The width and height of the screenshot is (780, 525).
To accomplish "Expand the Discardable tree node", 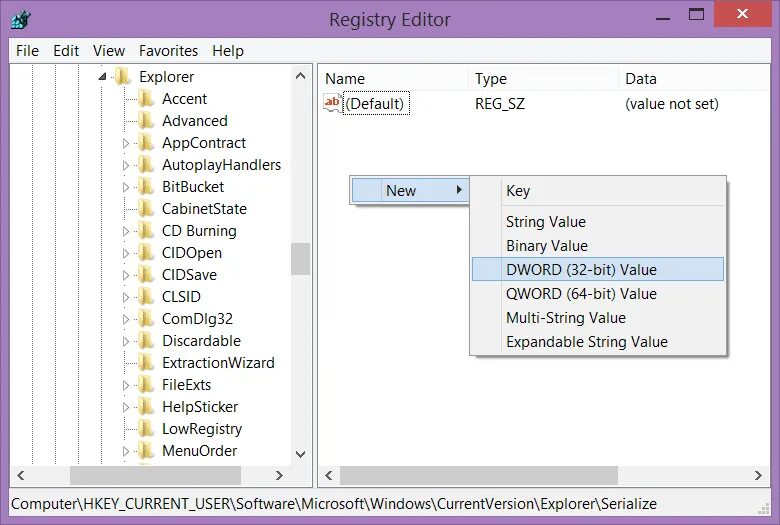I will click(x=126, y=341).
